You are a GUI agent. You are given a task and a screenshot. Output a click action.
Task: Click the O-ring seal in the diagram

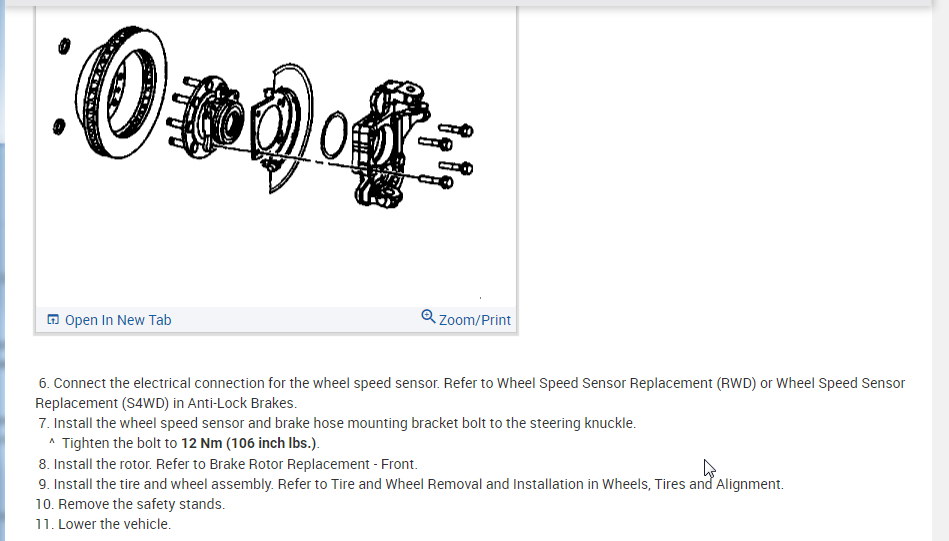tap(333, 134)
